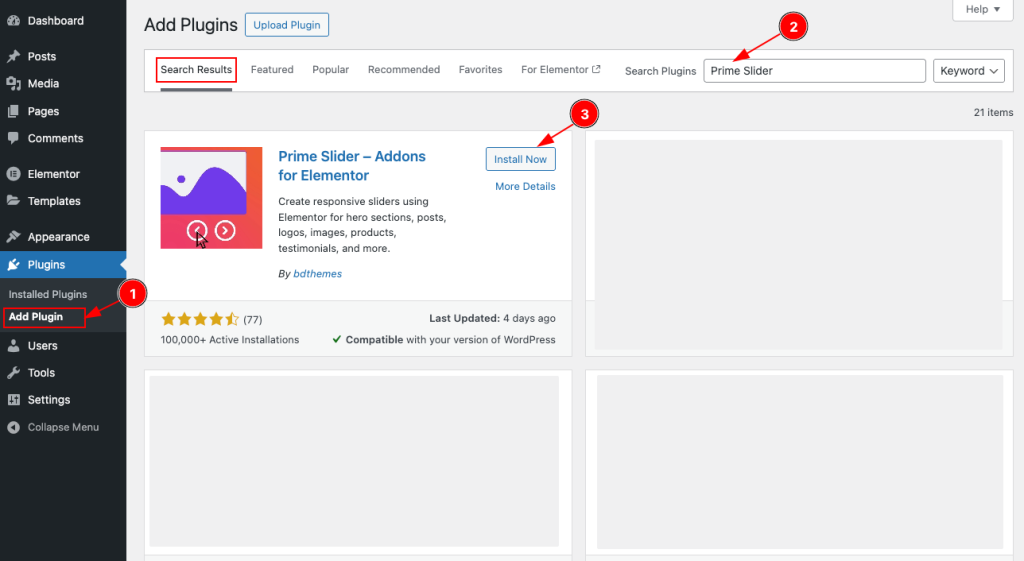
Task: Open the Recommended plugins tab
Action: pyautogui.click(x=403, y=70)
